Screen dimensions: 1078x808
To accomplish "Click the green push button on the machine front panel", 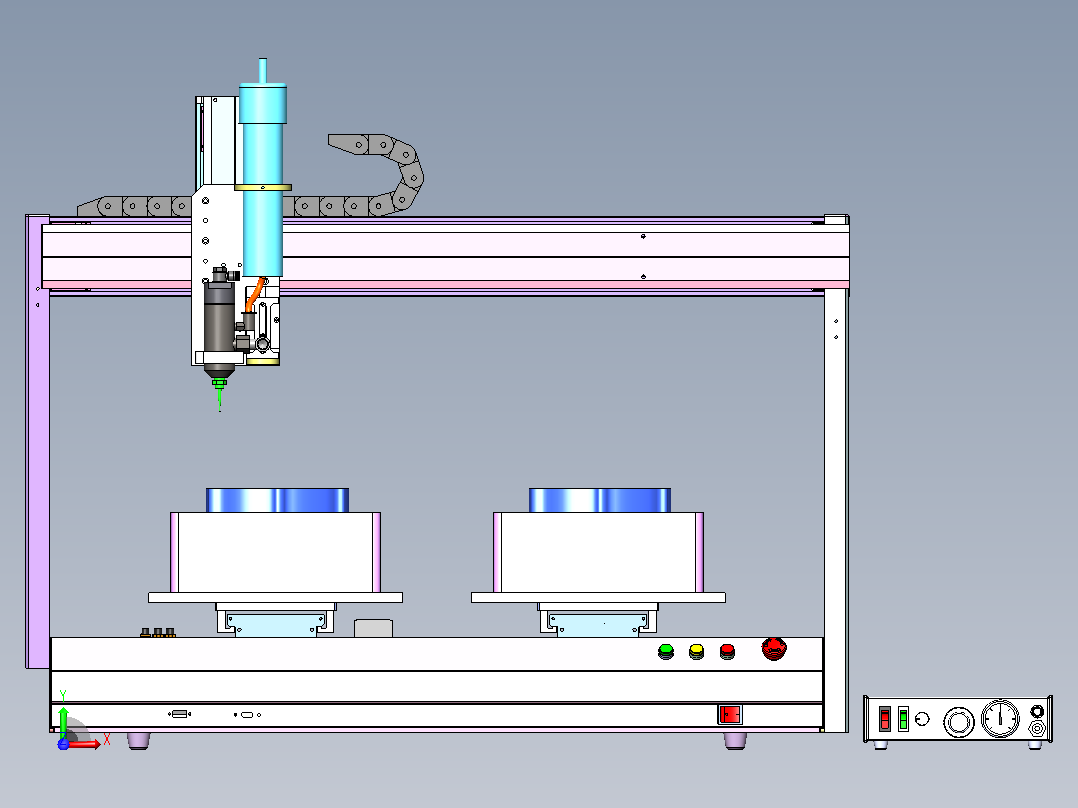I will [x=666, y=651].
